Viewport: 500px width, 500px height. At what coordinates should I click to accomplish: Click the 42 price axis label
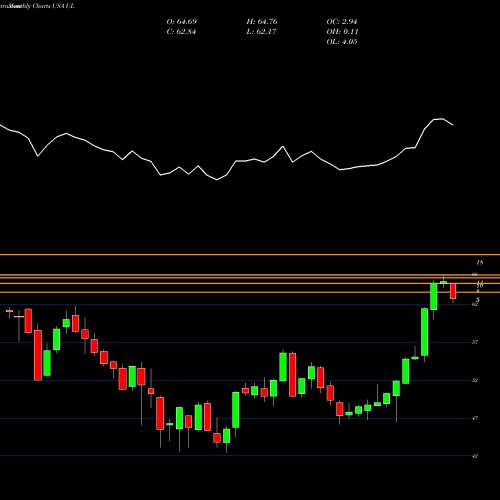coord(475,456)
